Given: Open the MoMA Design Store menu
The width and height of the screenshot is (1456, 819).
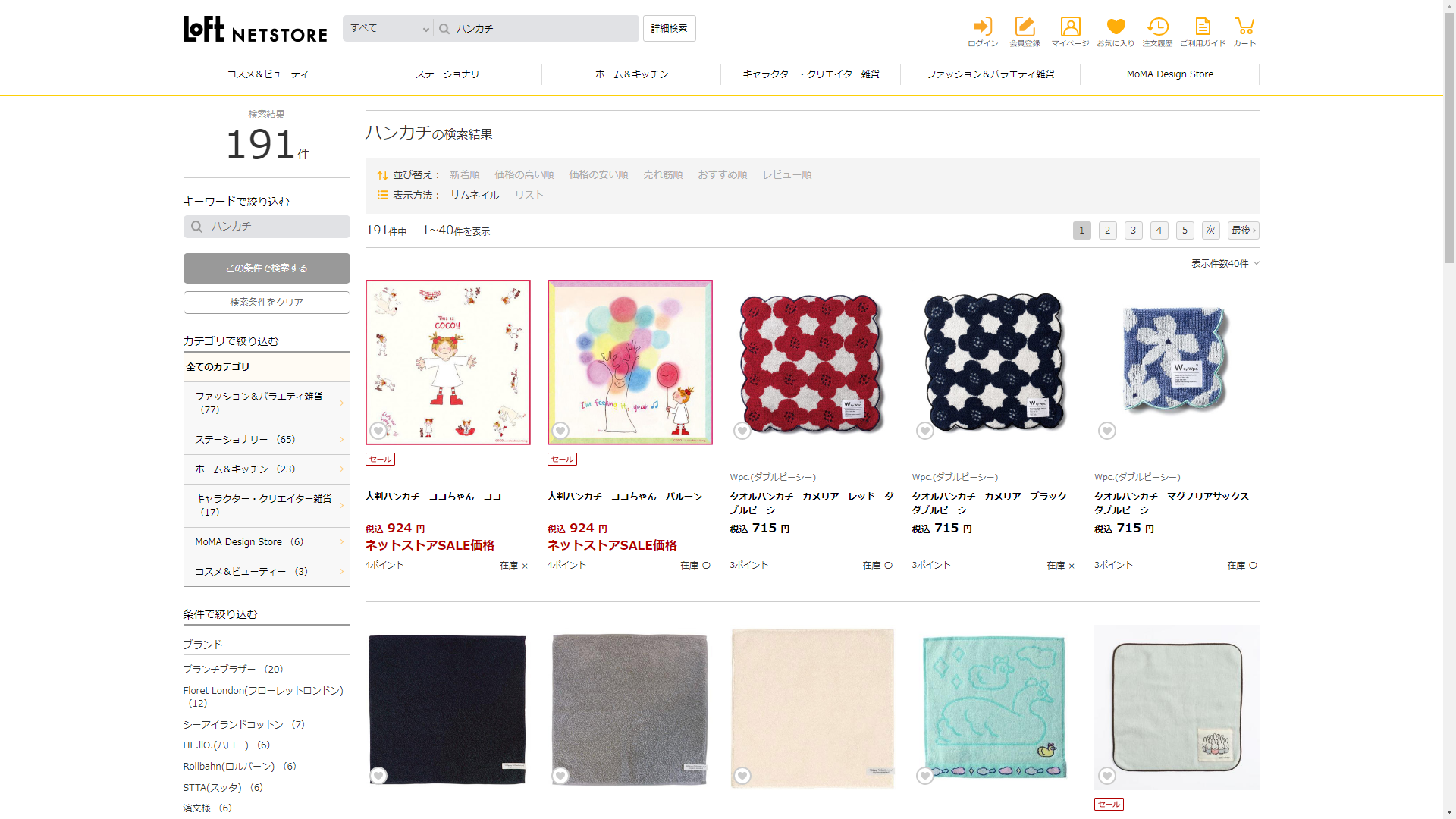Looking at the screenshot, I should pyautogui.click(x=1169, y=74).
